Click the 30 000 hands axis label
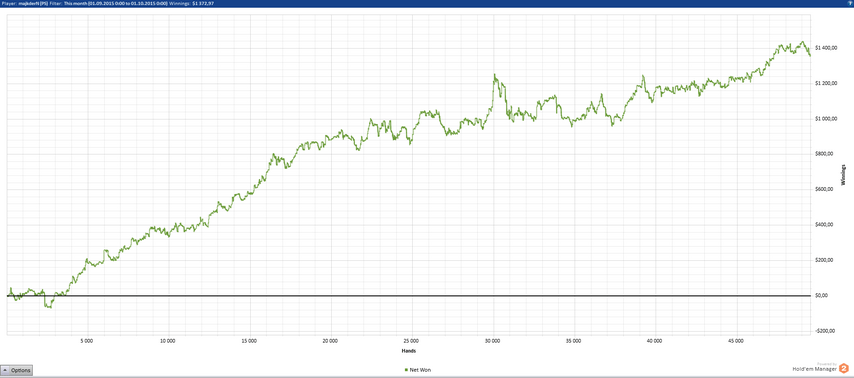 tap(492, 341)
